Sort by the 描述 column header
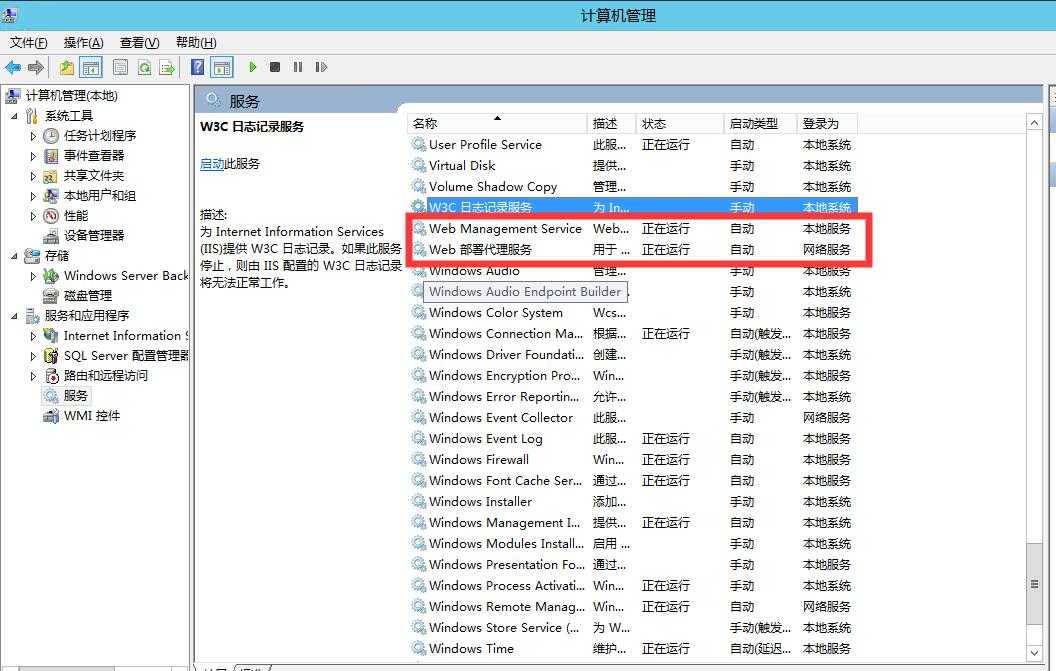 tap(612, 124)
